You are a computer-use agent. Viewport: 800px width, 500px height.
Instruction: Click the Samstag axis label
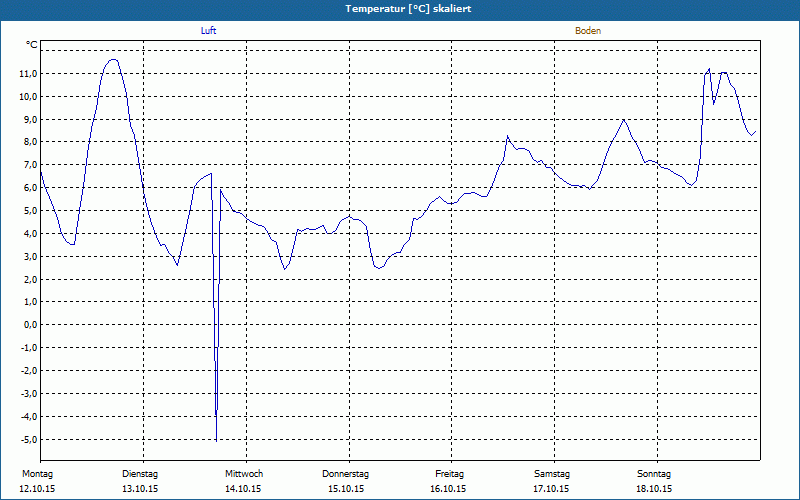click(x=552, y=474)
